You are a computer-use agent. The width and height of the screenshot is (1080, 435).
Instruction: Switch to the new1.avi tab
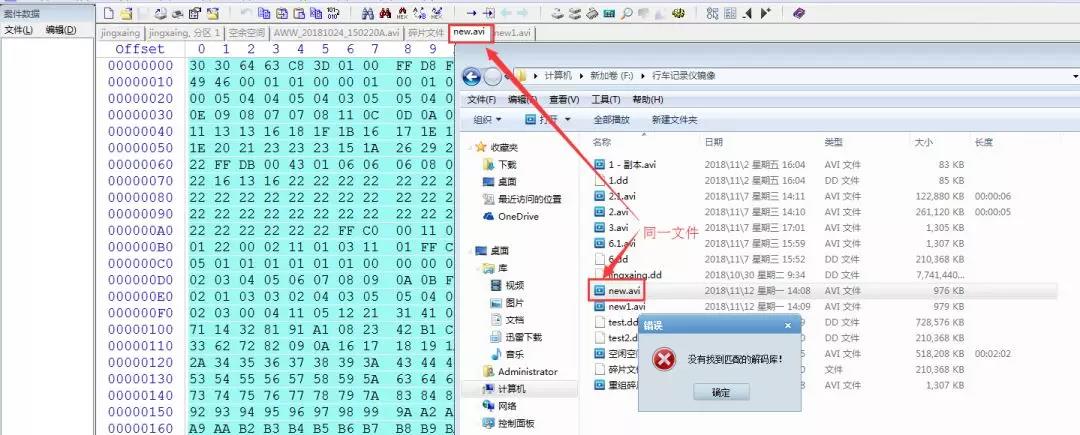(513, 33)
